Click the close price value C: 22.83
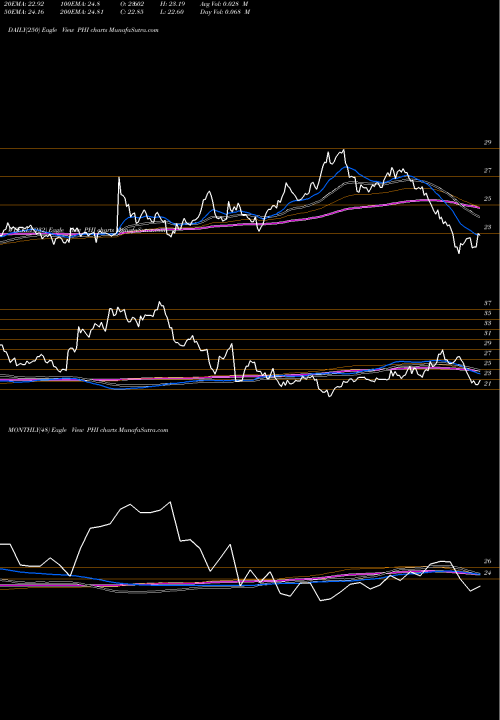This screenshot has width=500, height=720. tap(132, 12)
